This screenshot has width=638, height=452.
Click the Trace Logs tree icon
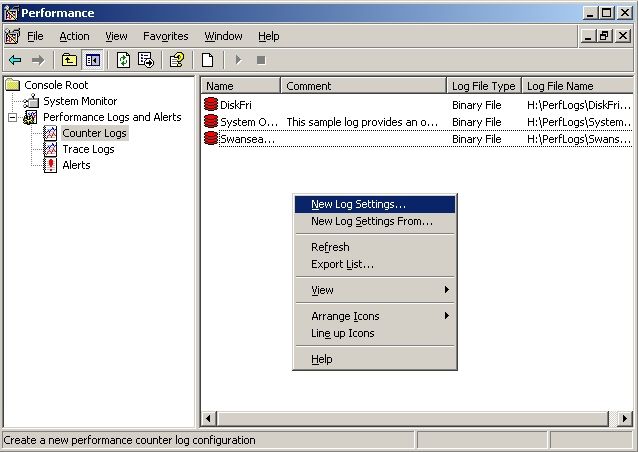point(50,149)
